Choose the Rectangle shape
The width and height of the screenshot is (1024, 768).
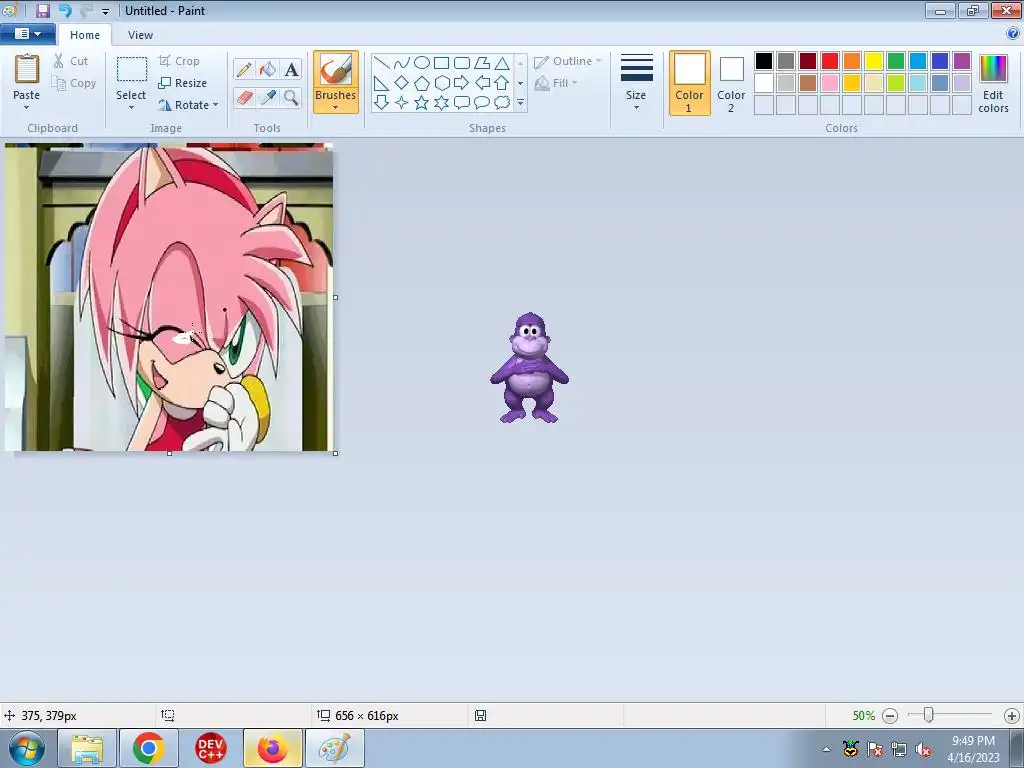[x=441, y=63]
